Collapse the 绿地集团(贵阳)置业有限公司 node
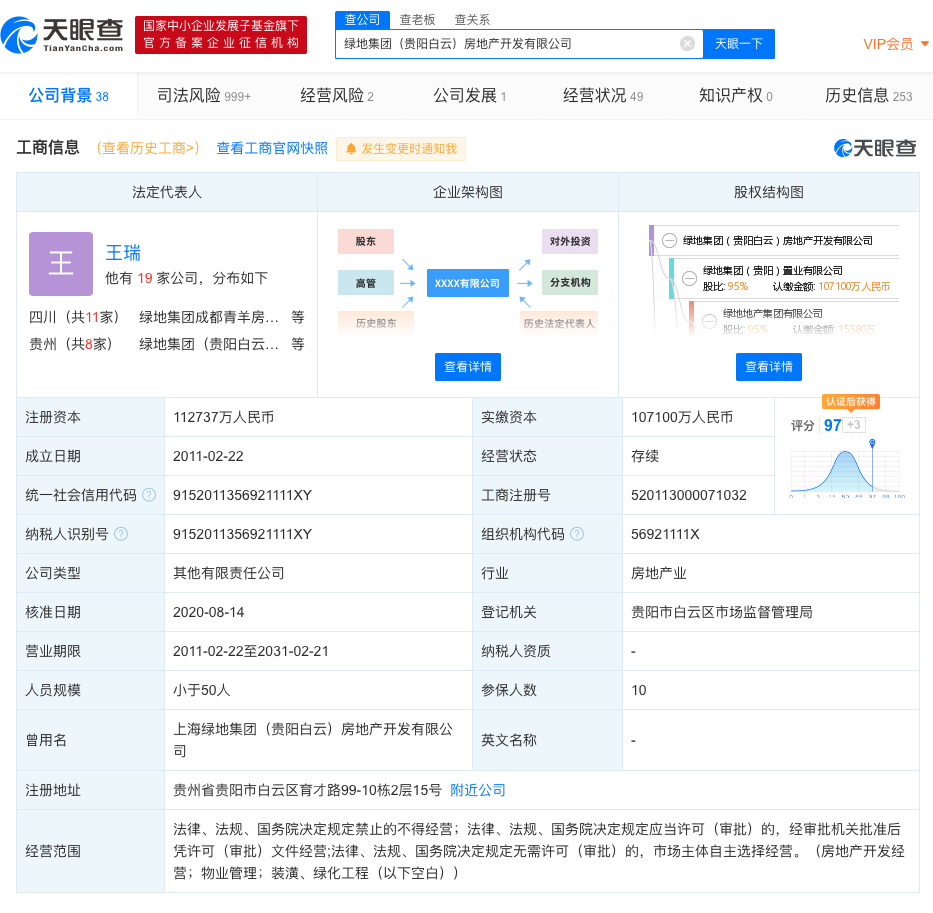This screenshot has width=933, height=913. [689, 278]
